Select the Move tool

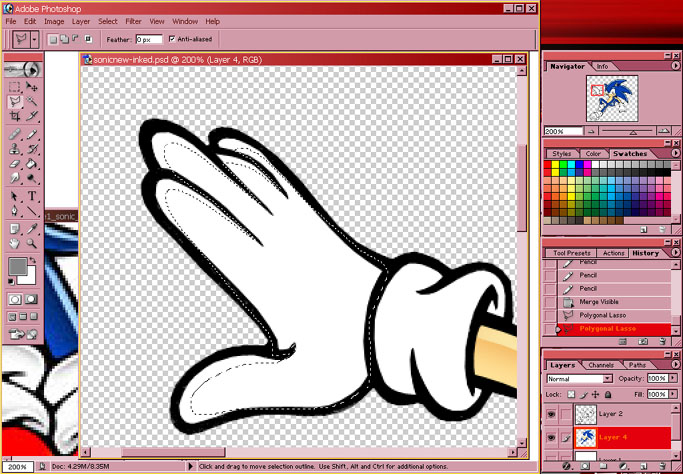click(31, 87)
